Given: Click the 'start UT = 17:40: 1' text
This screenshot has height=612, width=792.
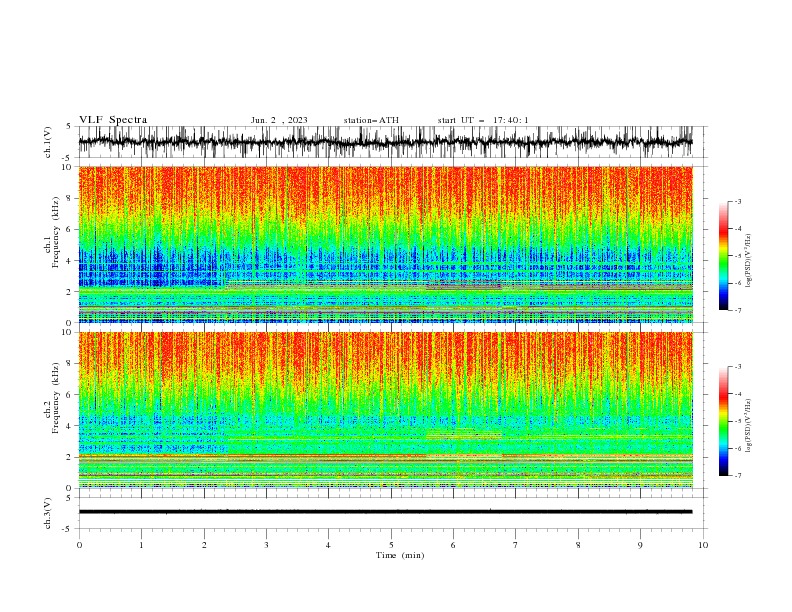Looking at the screenshot, I should click(483, 120).
